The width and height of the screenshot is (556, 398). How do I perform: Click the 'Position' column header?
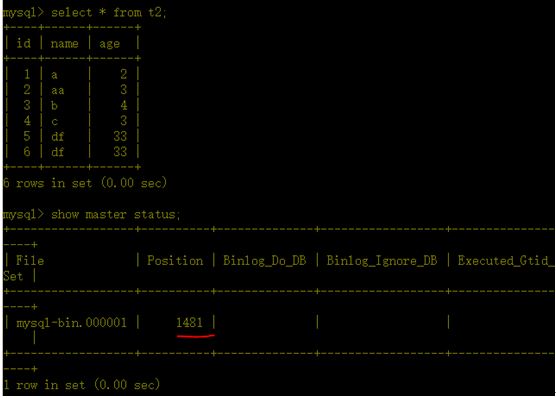(175, 261)
